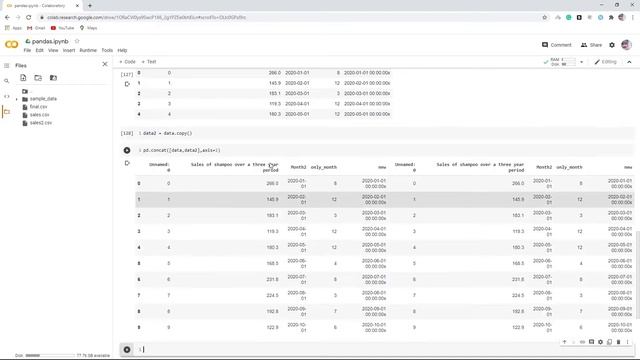Clear output of the pd.concat cell
The image size is (640, 360).
pyautogui.click(x=127, y=163)
